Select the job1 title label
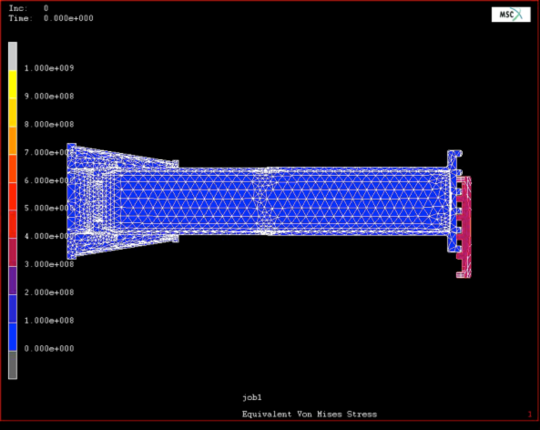The height and width of the screenshot is (430, 540). pyautogui.click(x=252, y=398)
